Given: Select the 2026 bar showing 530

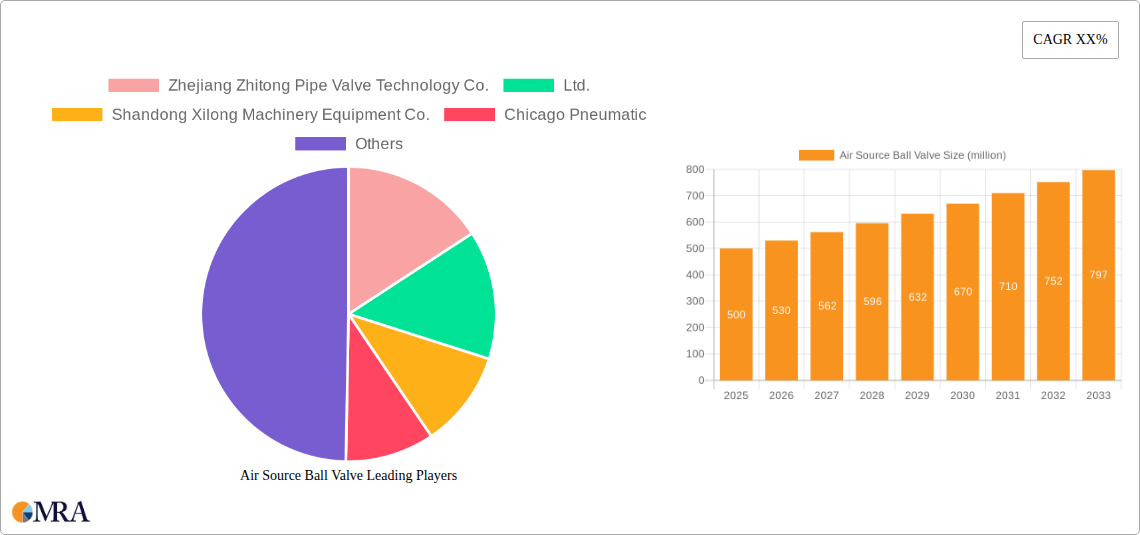Looking at the screenshot, I should click(782, 310).
